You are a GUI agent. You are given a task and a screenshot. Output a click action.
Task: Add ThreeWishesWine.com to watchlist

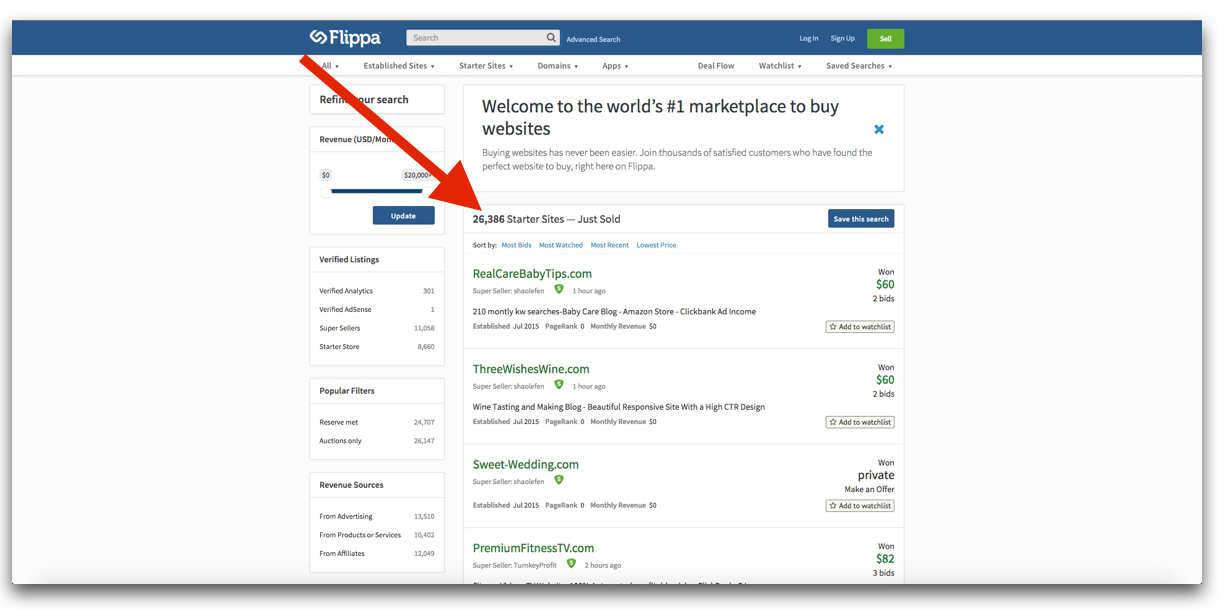click(860, 422)
